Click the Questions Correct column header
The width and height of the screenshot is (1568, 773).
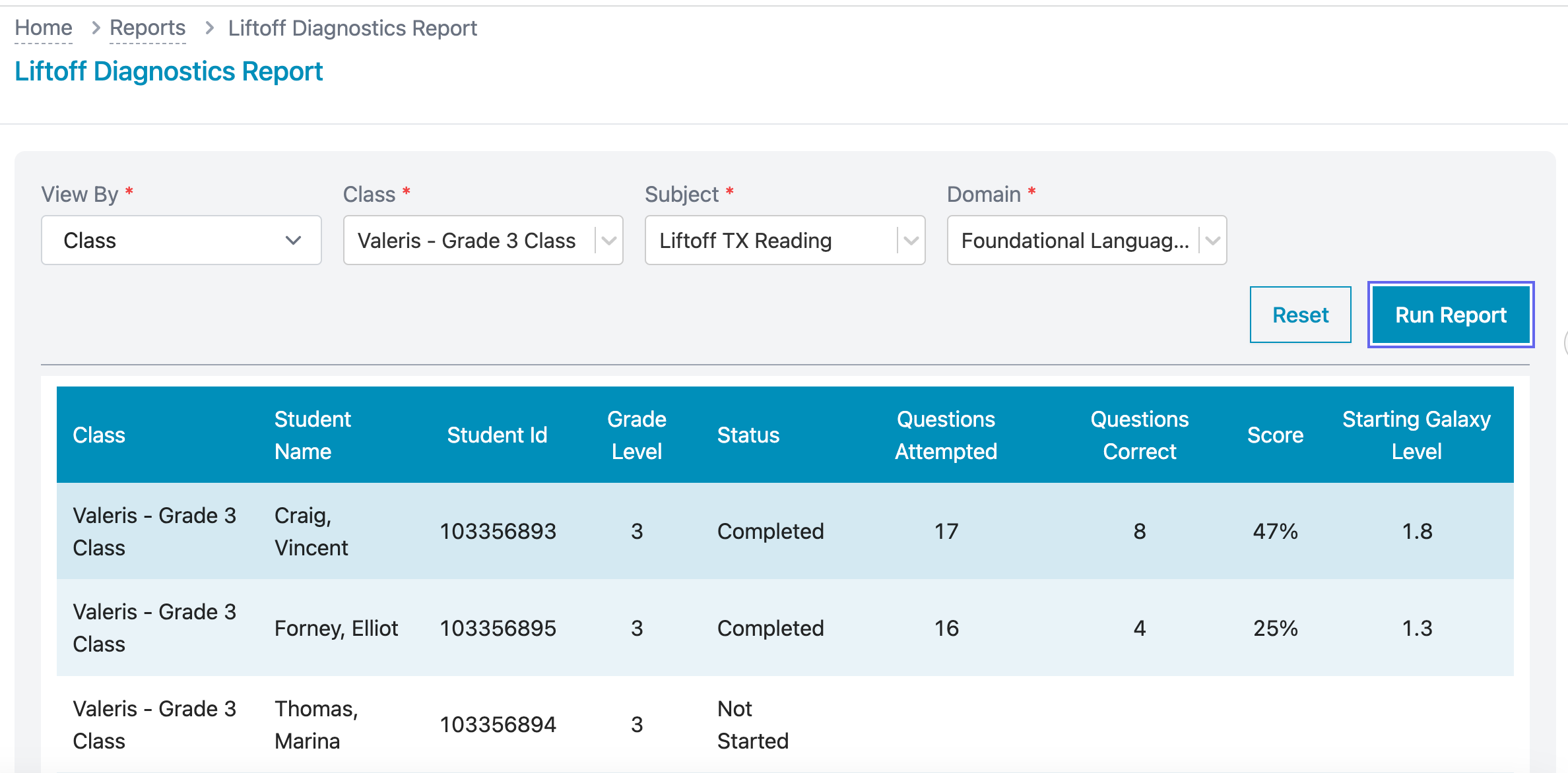tap(1140, 435)
